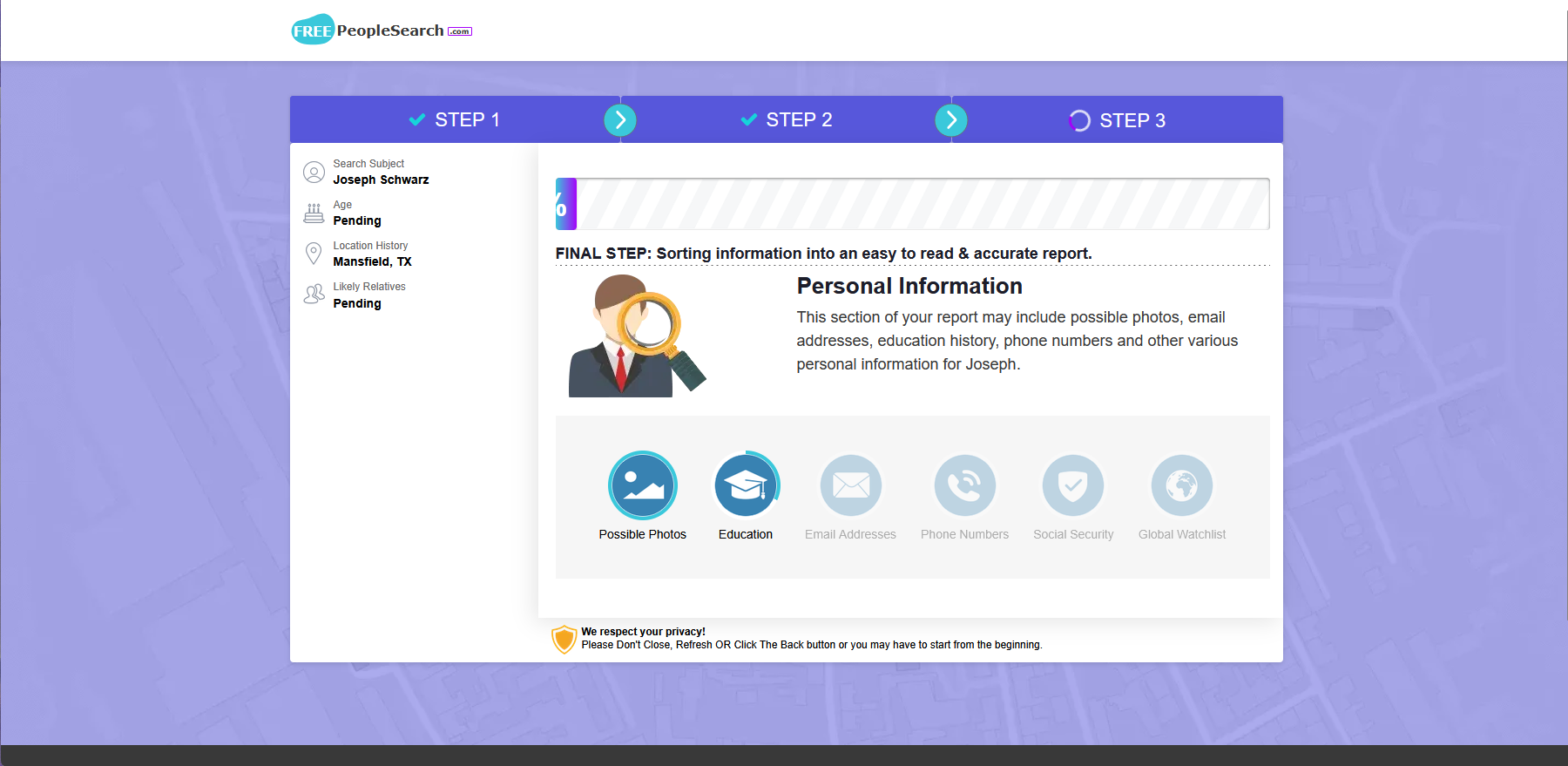
Task: Click the arrow chevron after Step 2
Action: pos(951,119)
